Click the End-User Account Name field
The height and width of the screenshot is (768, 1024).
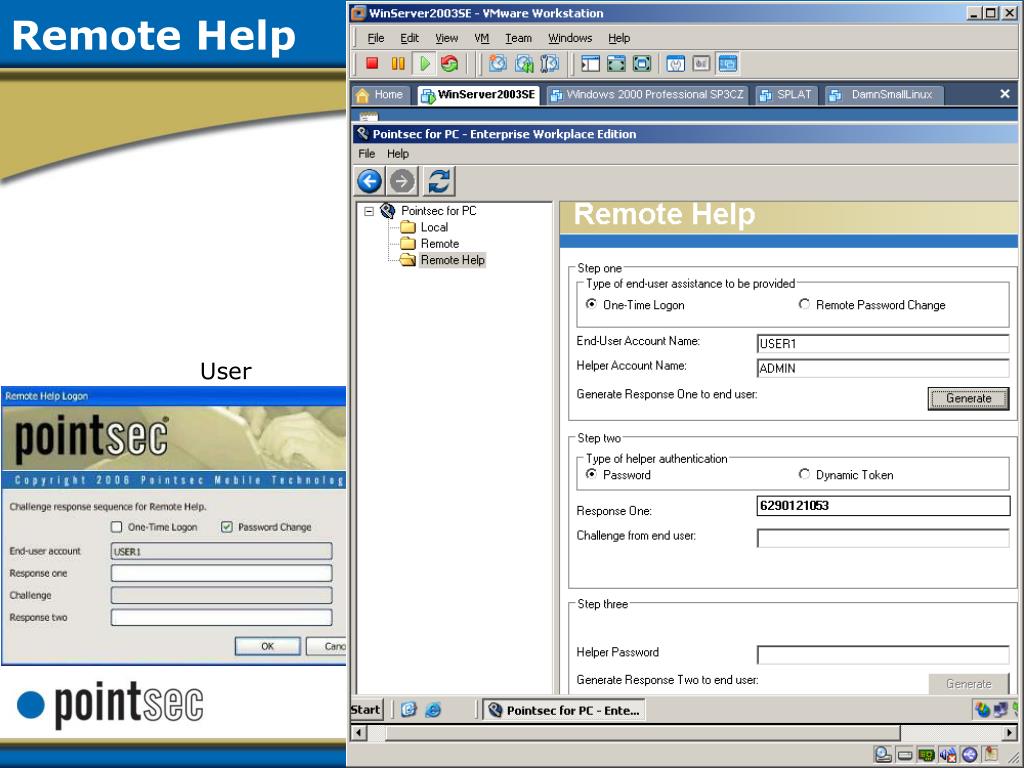pyautogui.click(x=883, y=344)
